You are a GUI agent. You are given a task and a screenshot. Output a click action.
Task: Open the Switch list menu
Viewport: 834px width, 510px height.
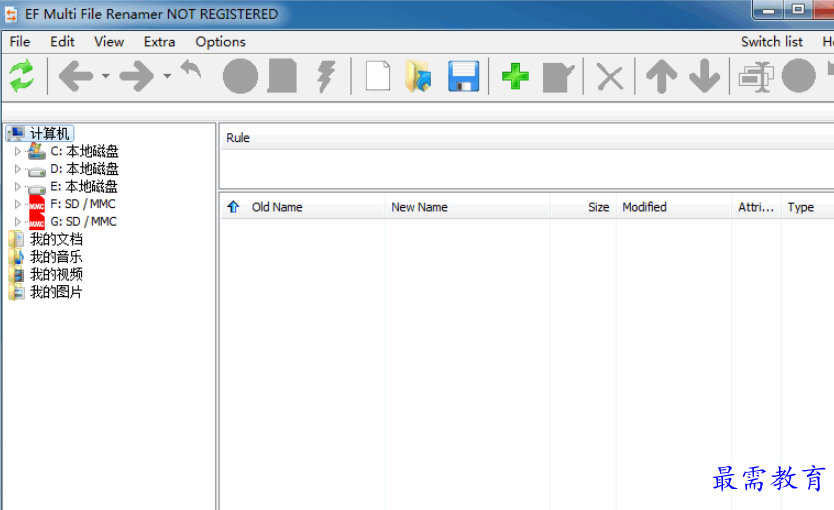tap(772, 41)
